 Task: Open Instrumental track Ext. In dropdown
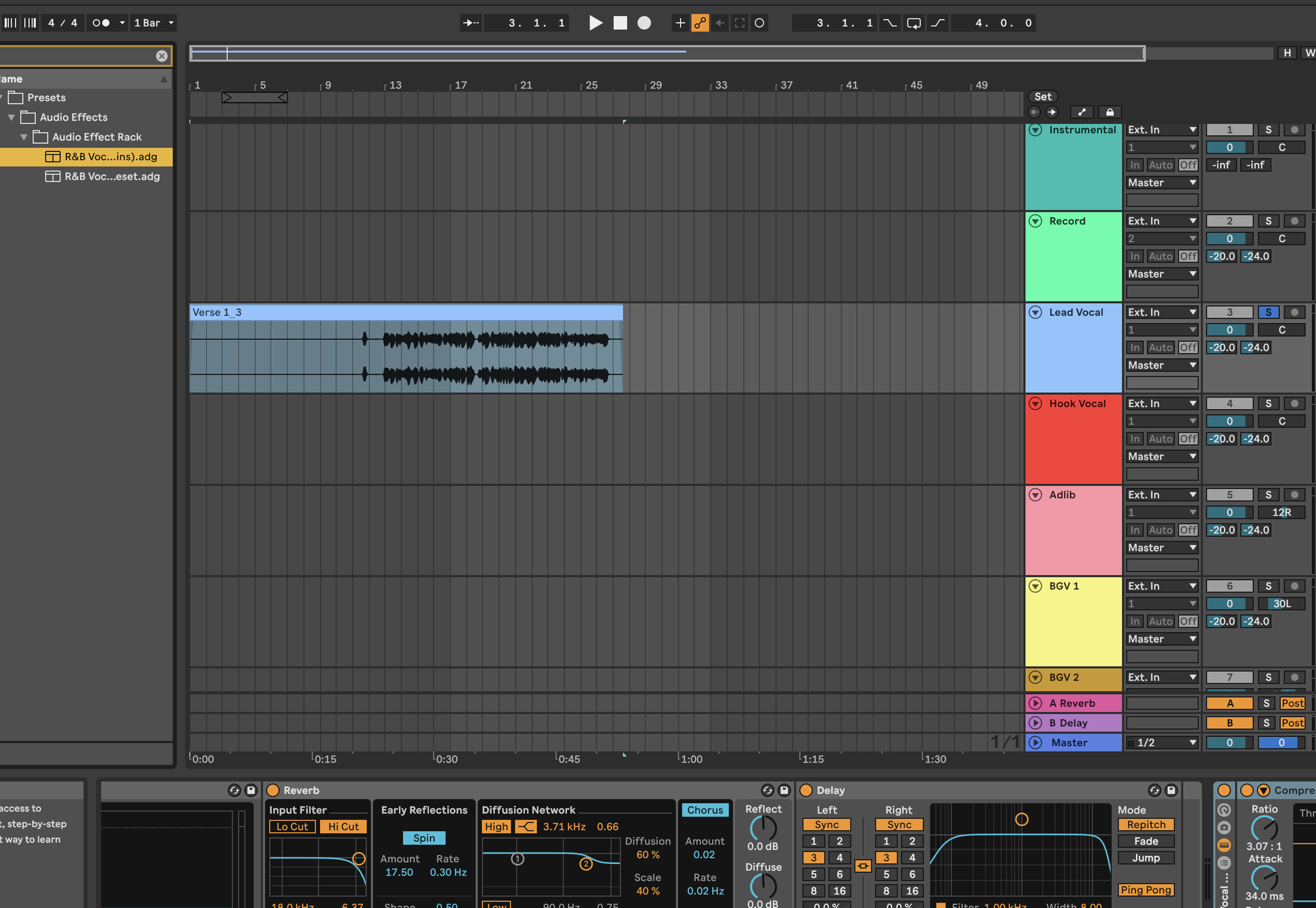click(1162, 130)
